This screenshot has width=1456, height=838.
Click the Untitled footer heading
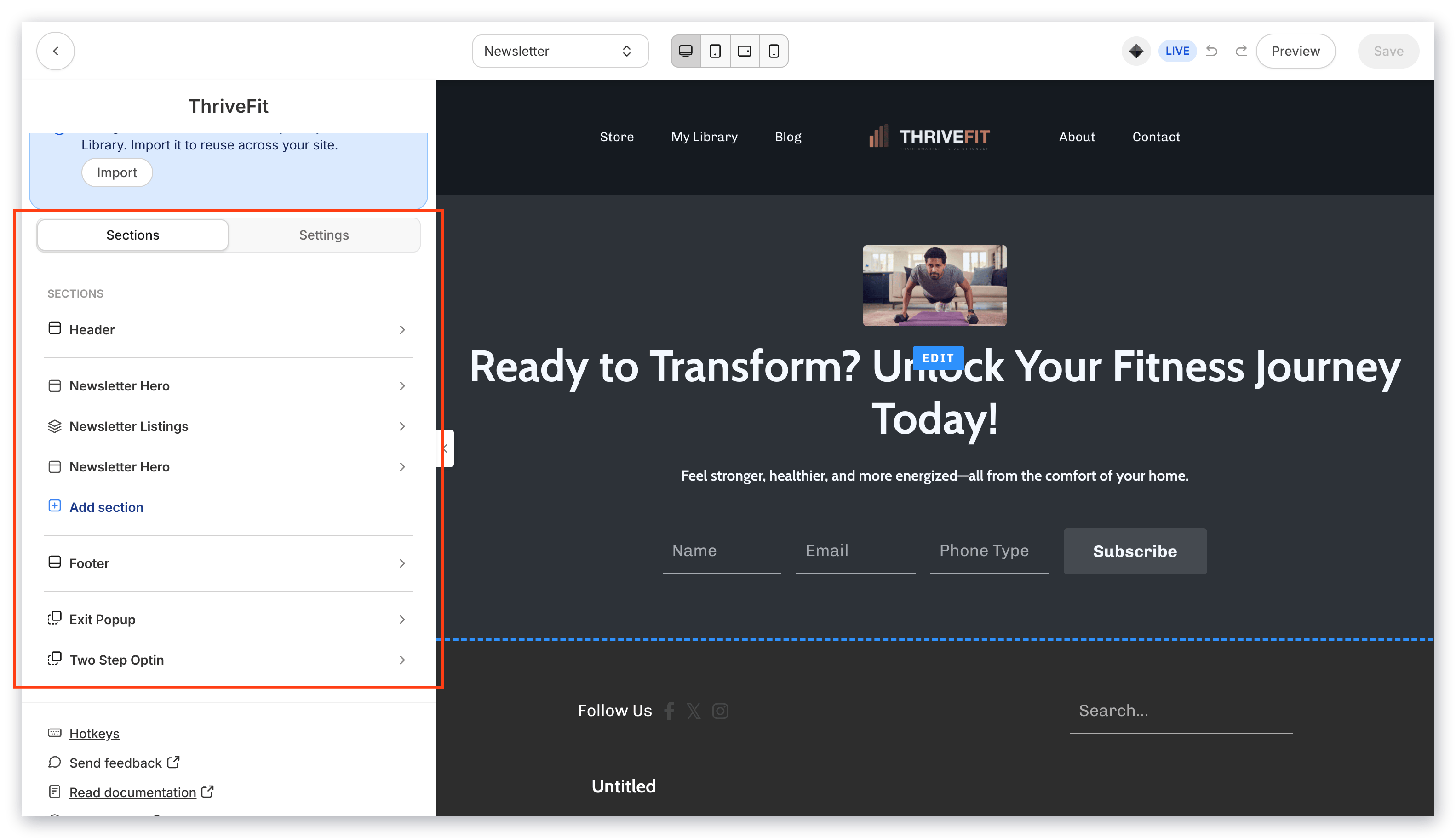click(623, 786)
